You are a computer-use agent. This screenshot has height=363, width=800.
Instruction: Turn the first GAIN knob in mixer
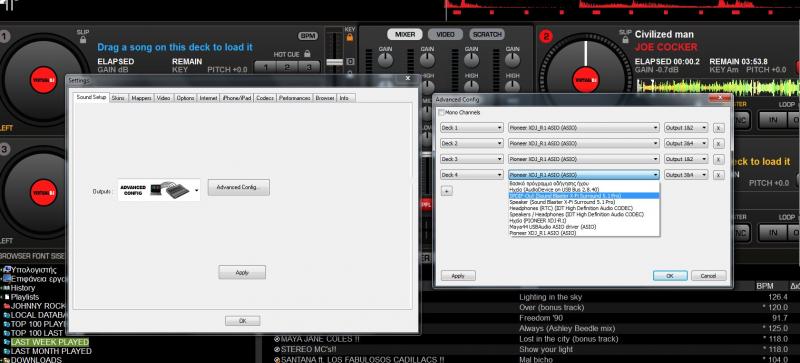[385, 60]
